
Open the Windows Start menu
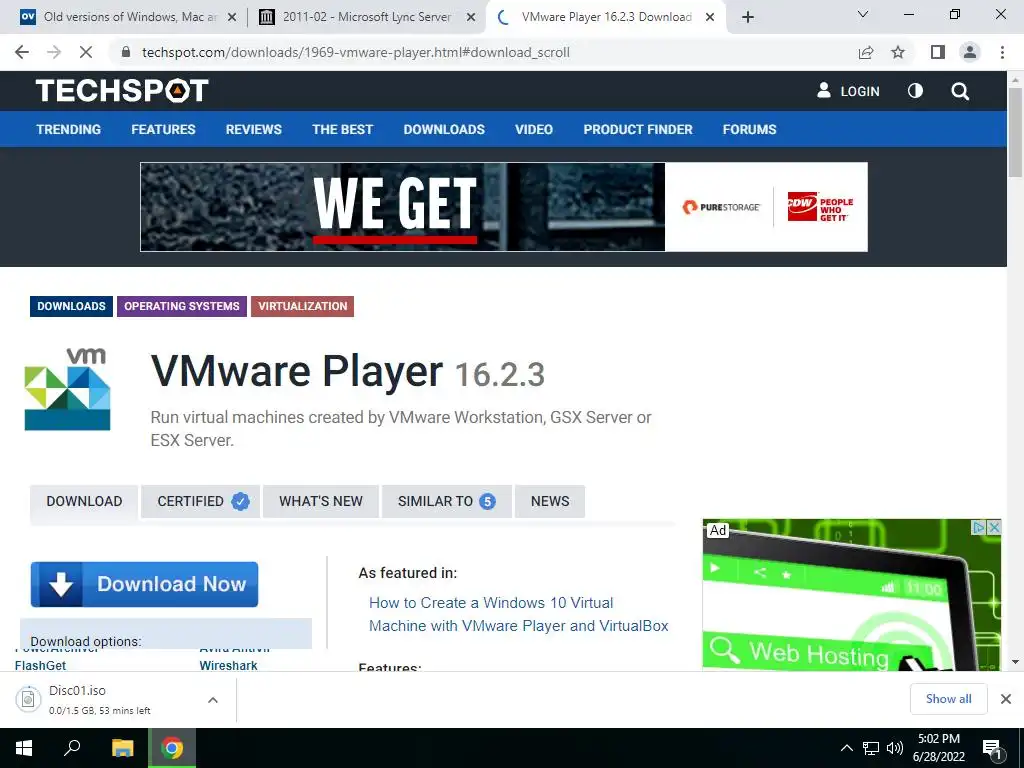(x=24, y=748)
